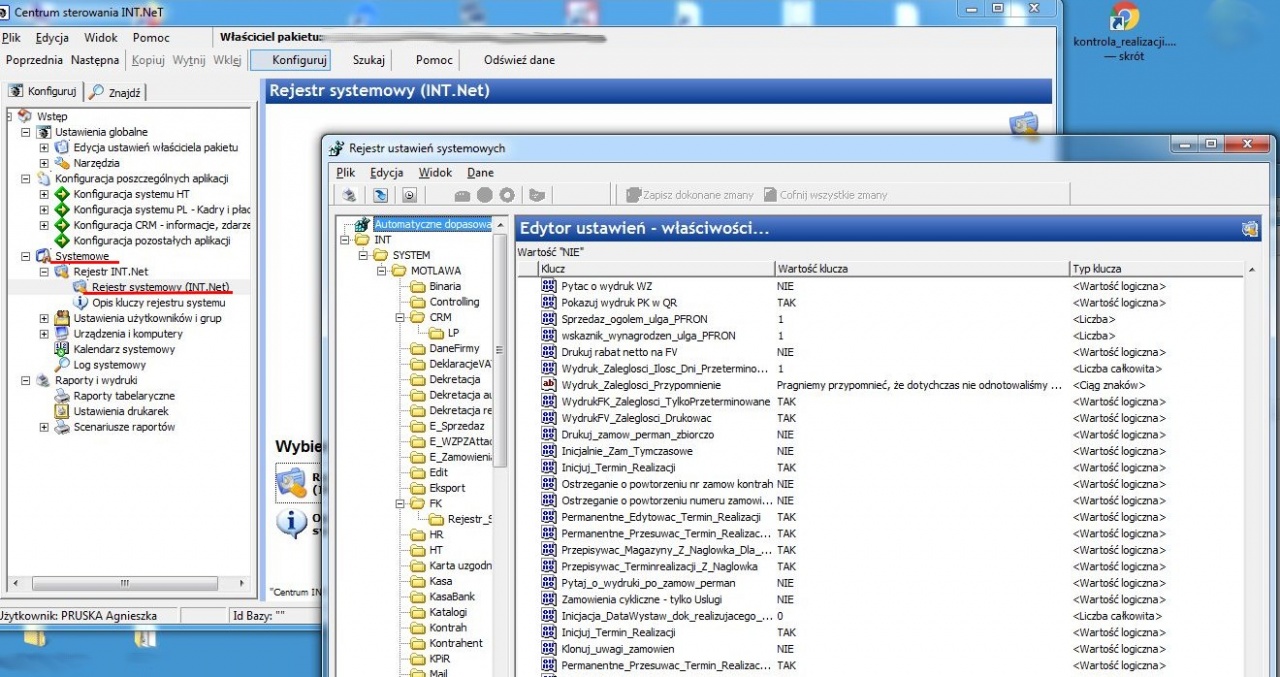Click the Pomoc toolbar button in Centrum sterowania
This screenshot has width=1280, height=677.
pos(434,60)
